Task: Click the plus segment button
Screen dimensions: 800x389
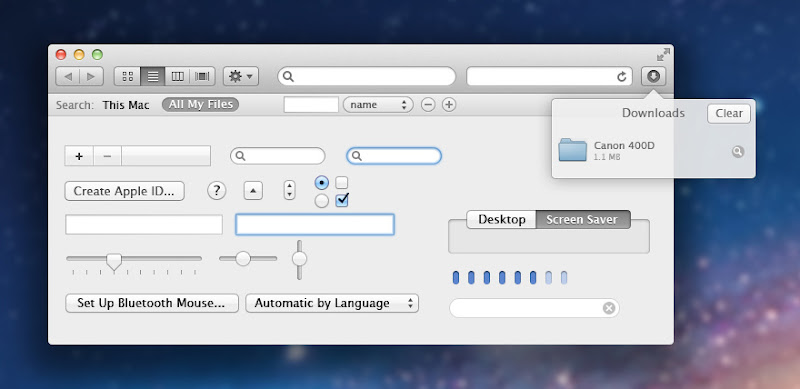Action: tap(79, 156)
